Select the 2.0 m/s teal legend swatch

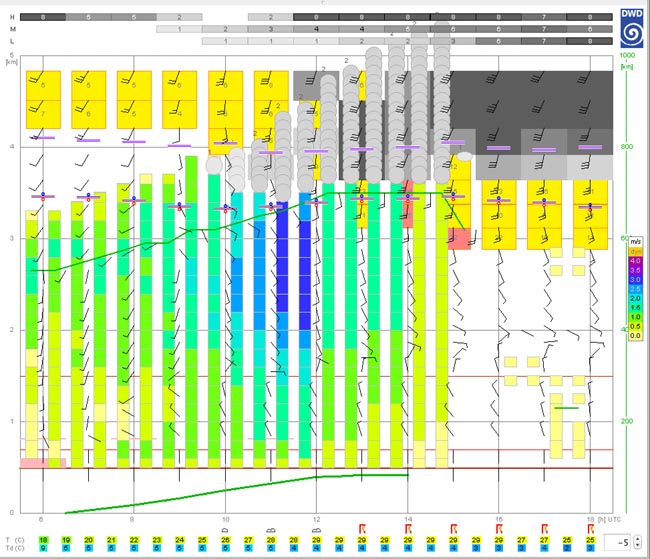pos(635,299)
